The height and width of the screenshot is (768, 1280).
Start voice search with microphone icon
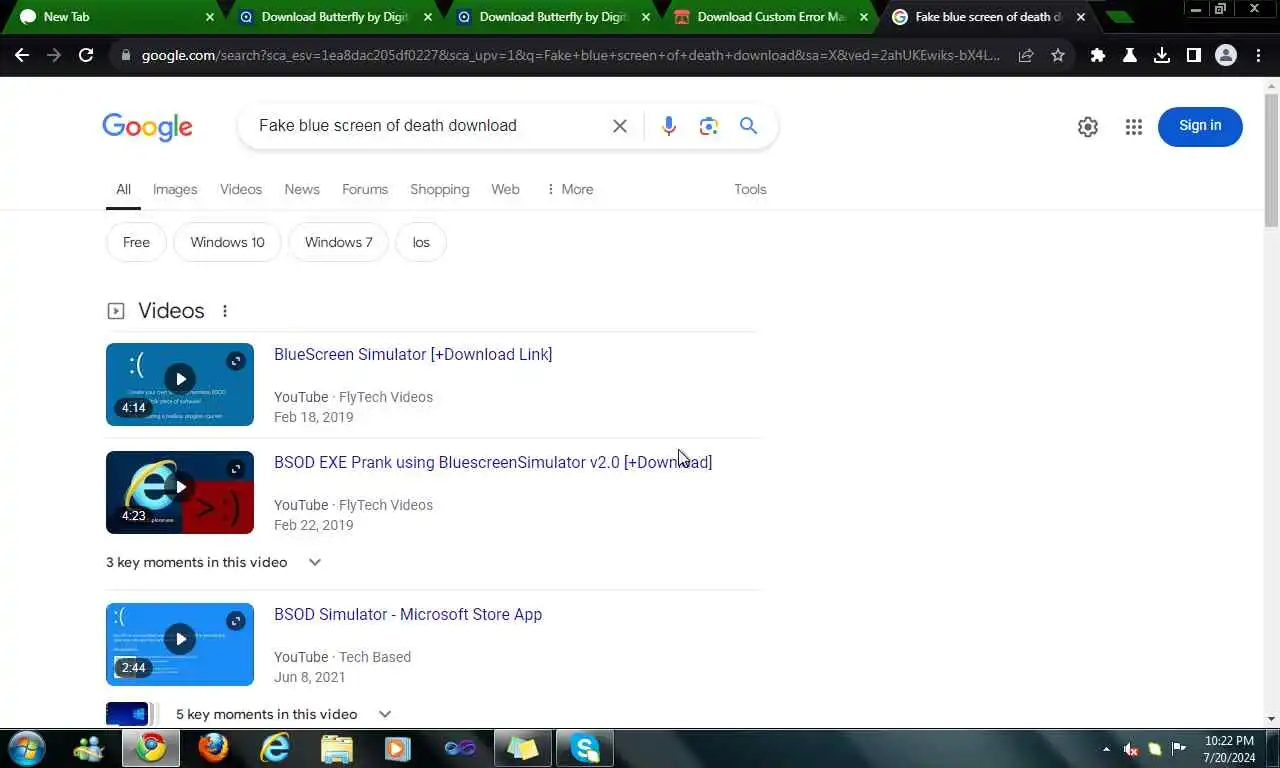[x=669, y=126]
